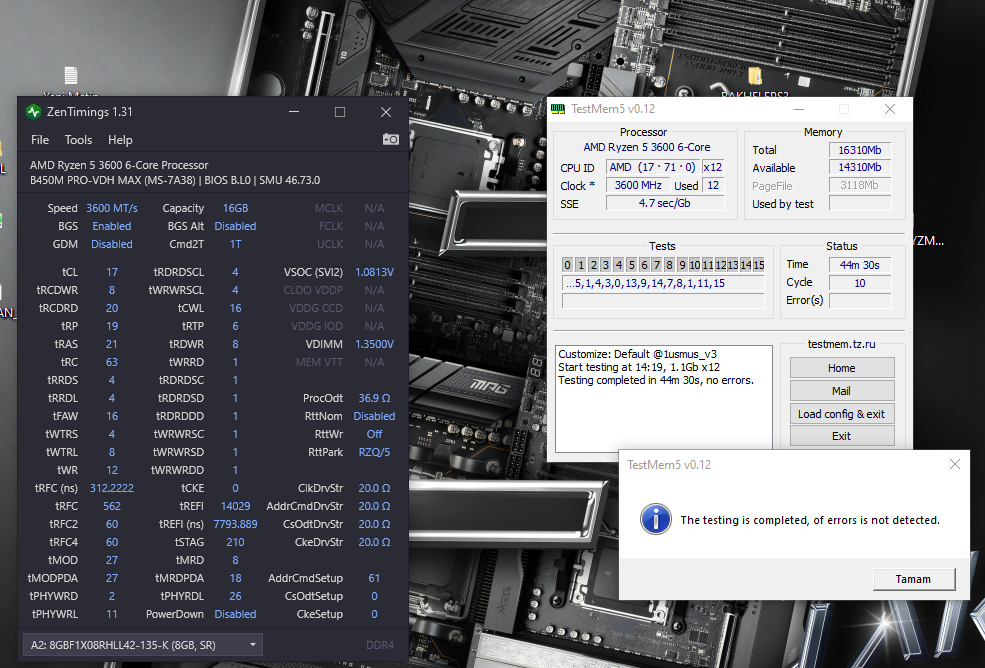
Task: Click test number 8 box in Tests
Action: [670, 265]
